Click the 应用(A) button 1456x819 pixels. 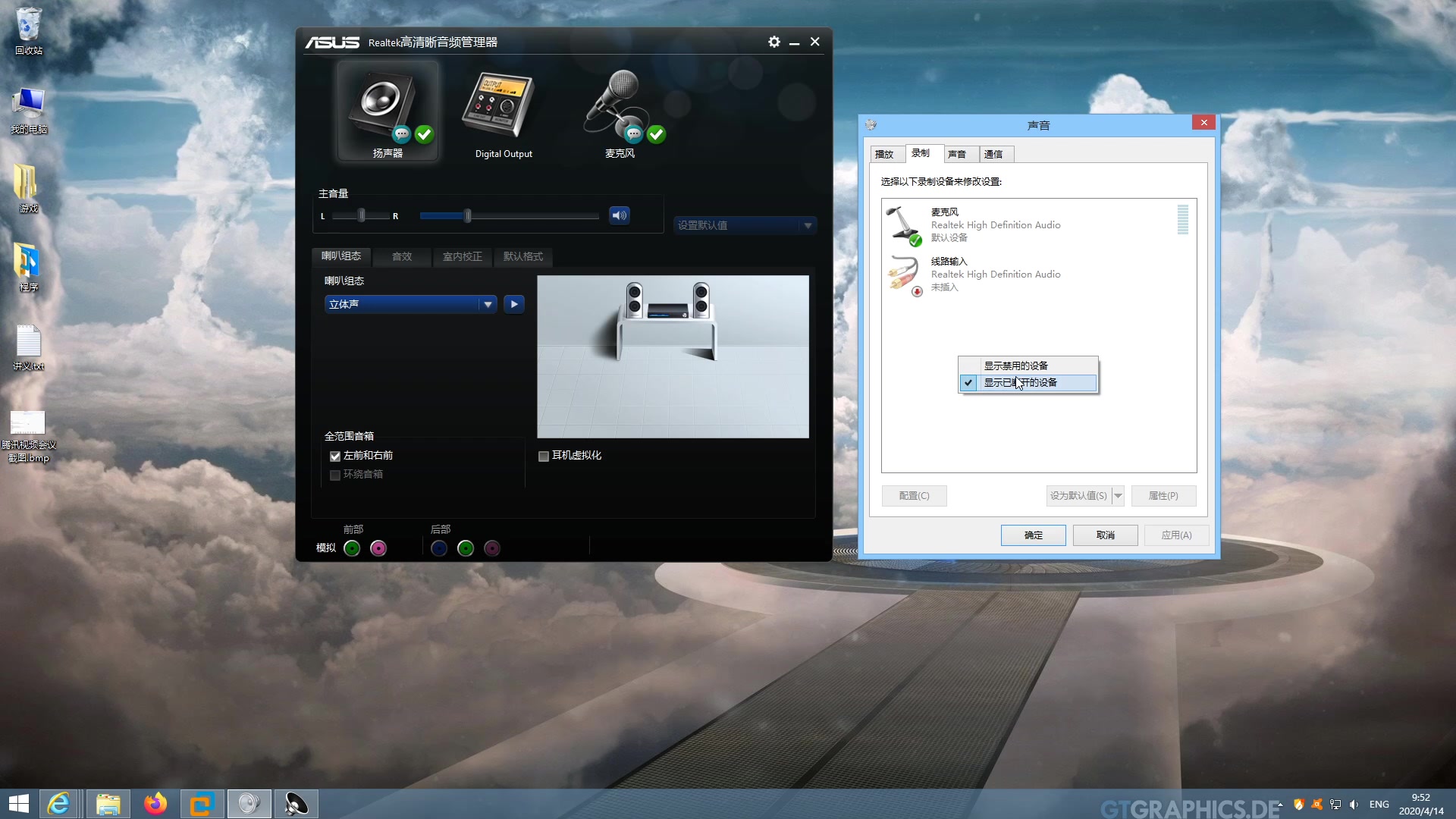click(x=1176, y=535)
